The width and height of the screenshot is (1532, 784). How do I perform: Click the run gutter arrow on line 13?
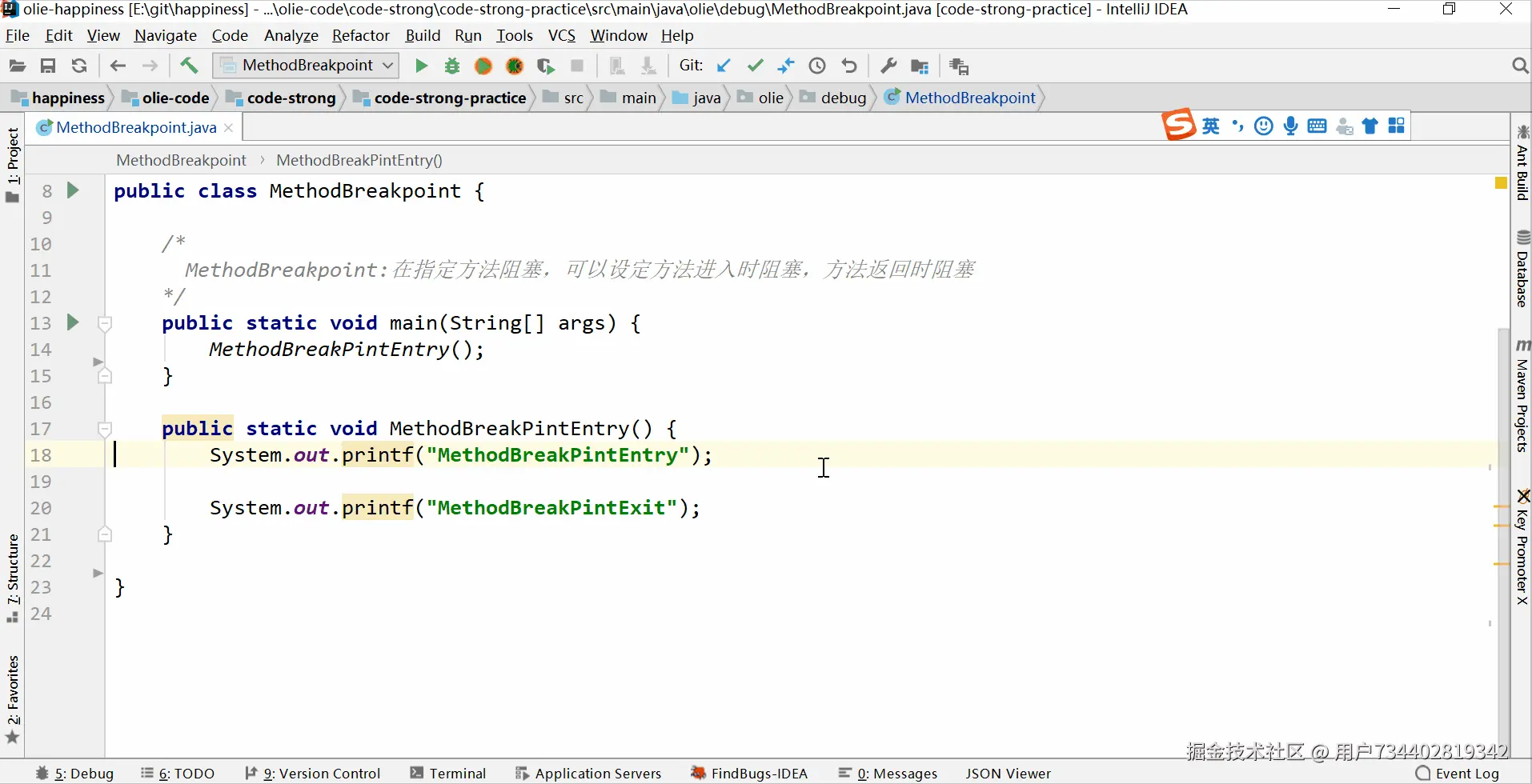click(73, 322)
